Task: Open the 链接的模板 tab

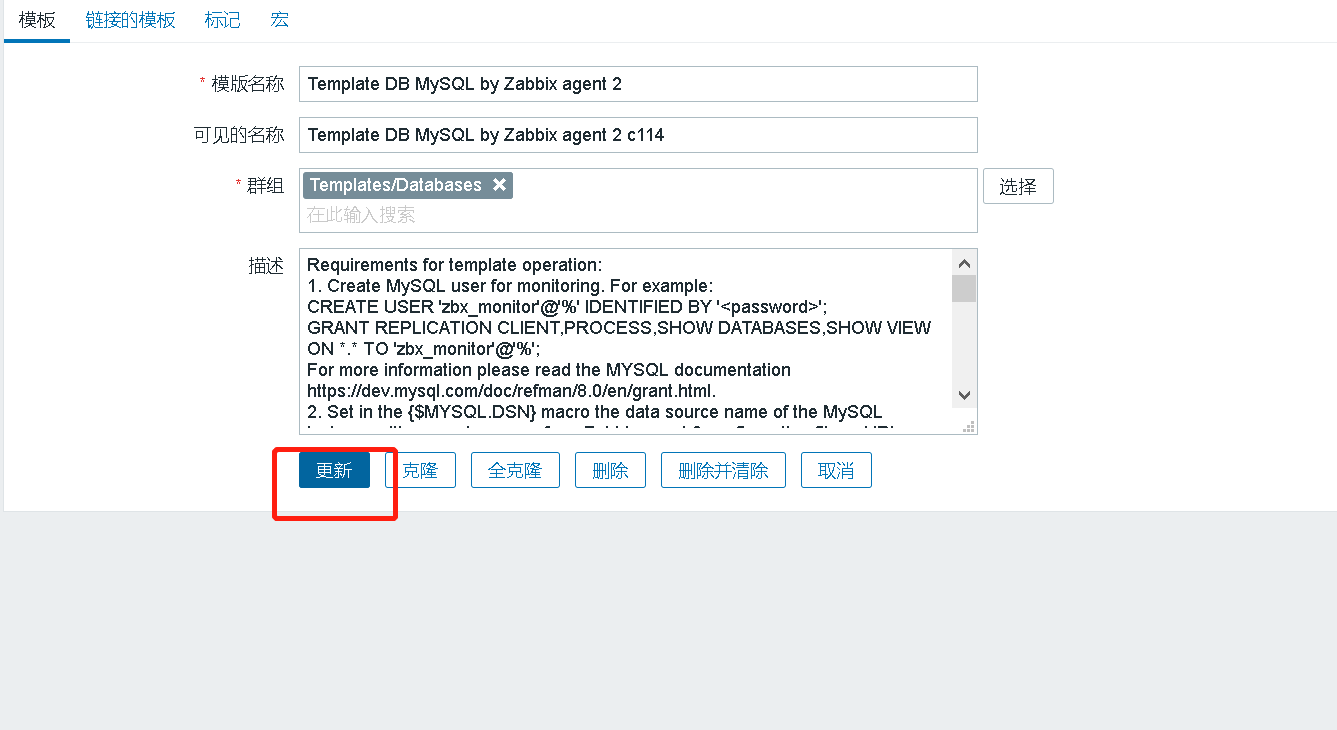Action: point(131,20)
